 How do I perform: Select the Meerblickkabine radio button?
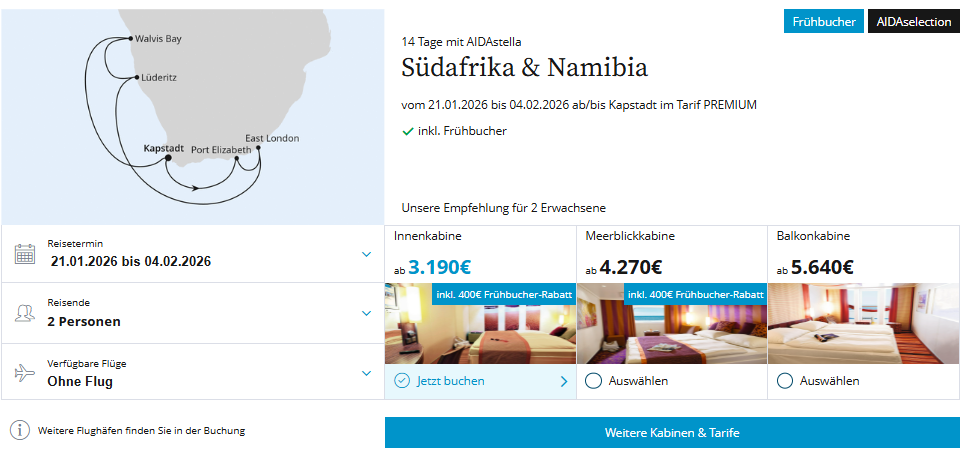[593, 381]
